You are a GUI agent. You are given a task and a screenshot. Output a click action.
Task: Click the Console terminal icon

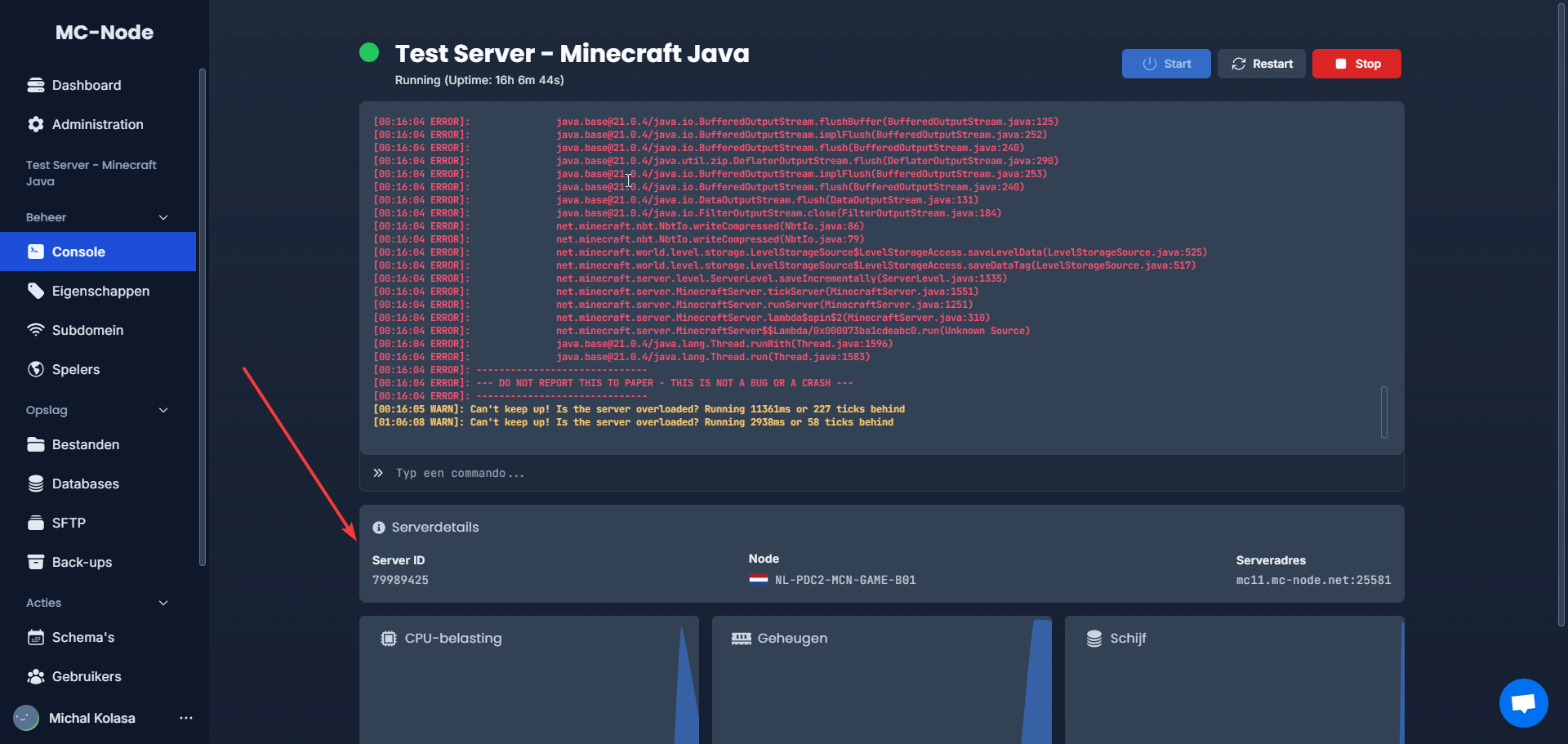(35, 252)
